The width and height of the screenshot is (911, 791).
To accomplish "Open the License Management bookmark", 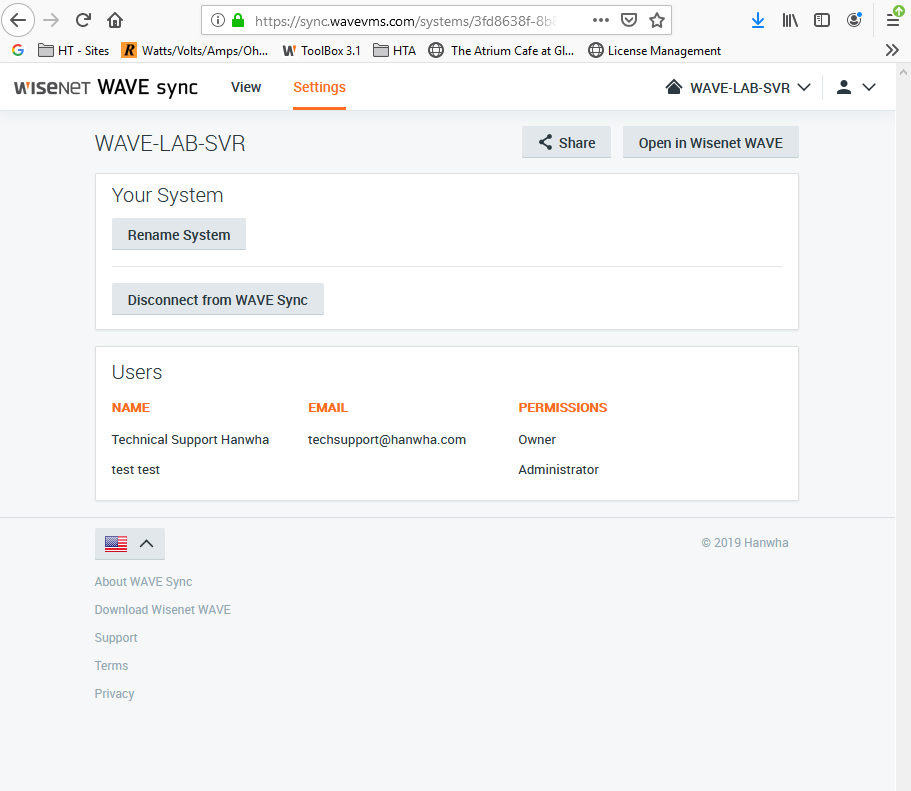I will click(x=655, y=51).
